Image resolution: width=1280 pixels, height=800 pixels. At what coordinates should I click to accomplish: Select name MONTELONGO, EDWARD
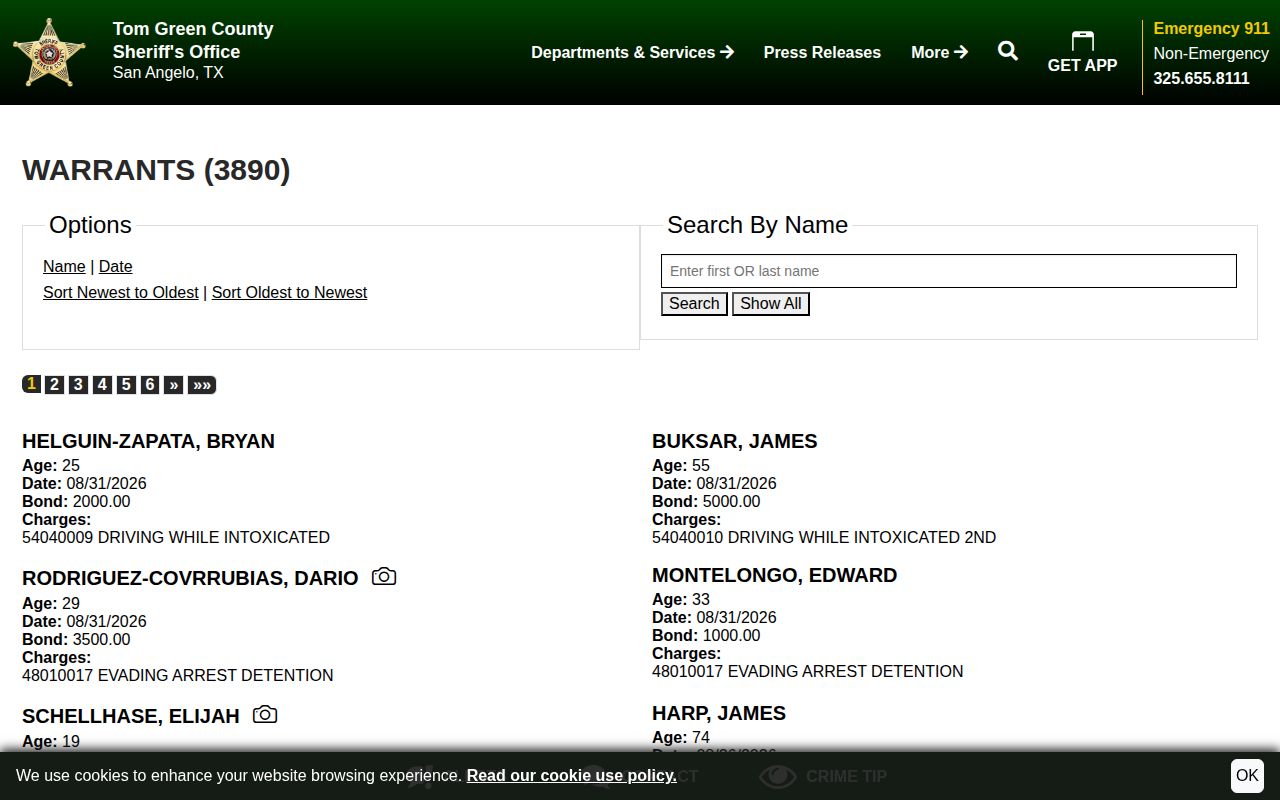[x=775, y=575]
